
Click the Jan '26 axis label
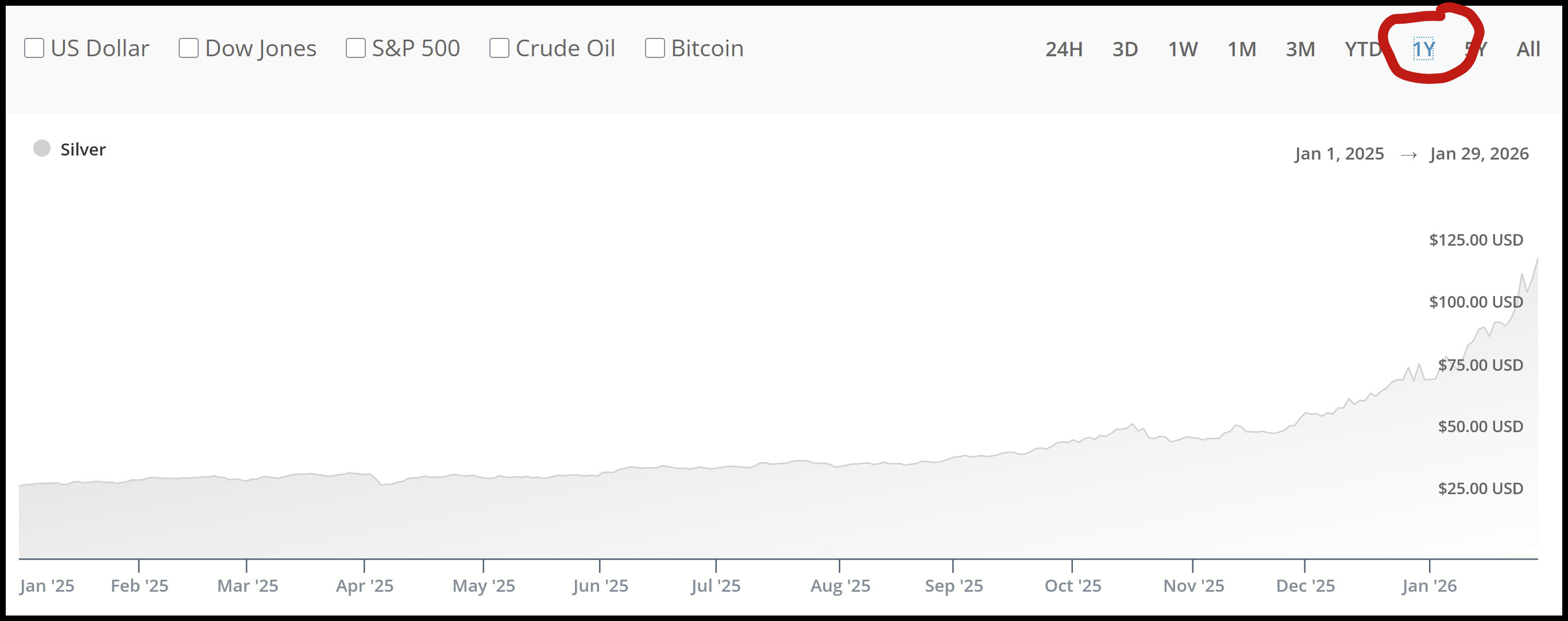click(x=1429, y=586)
